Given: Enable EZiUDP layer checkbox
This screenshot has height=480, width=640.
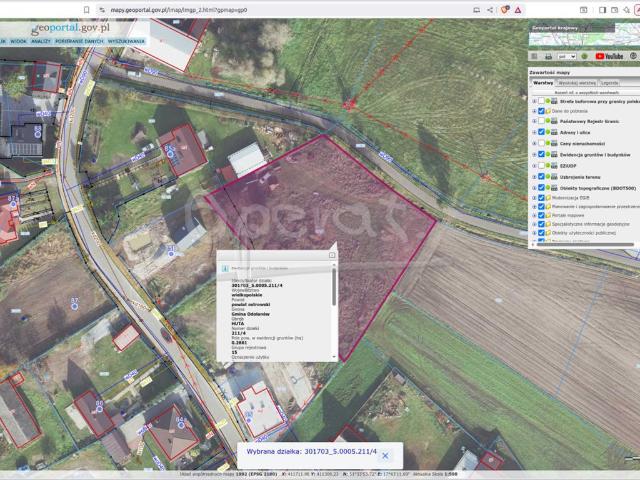Looking at the screenshot, I should tap(541, 166).
